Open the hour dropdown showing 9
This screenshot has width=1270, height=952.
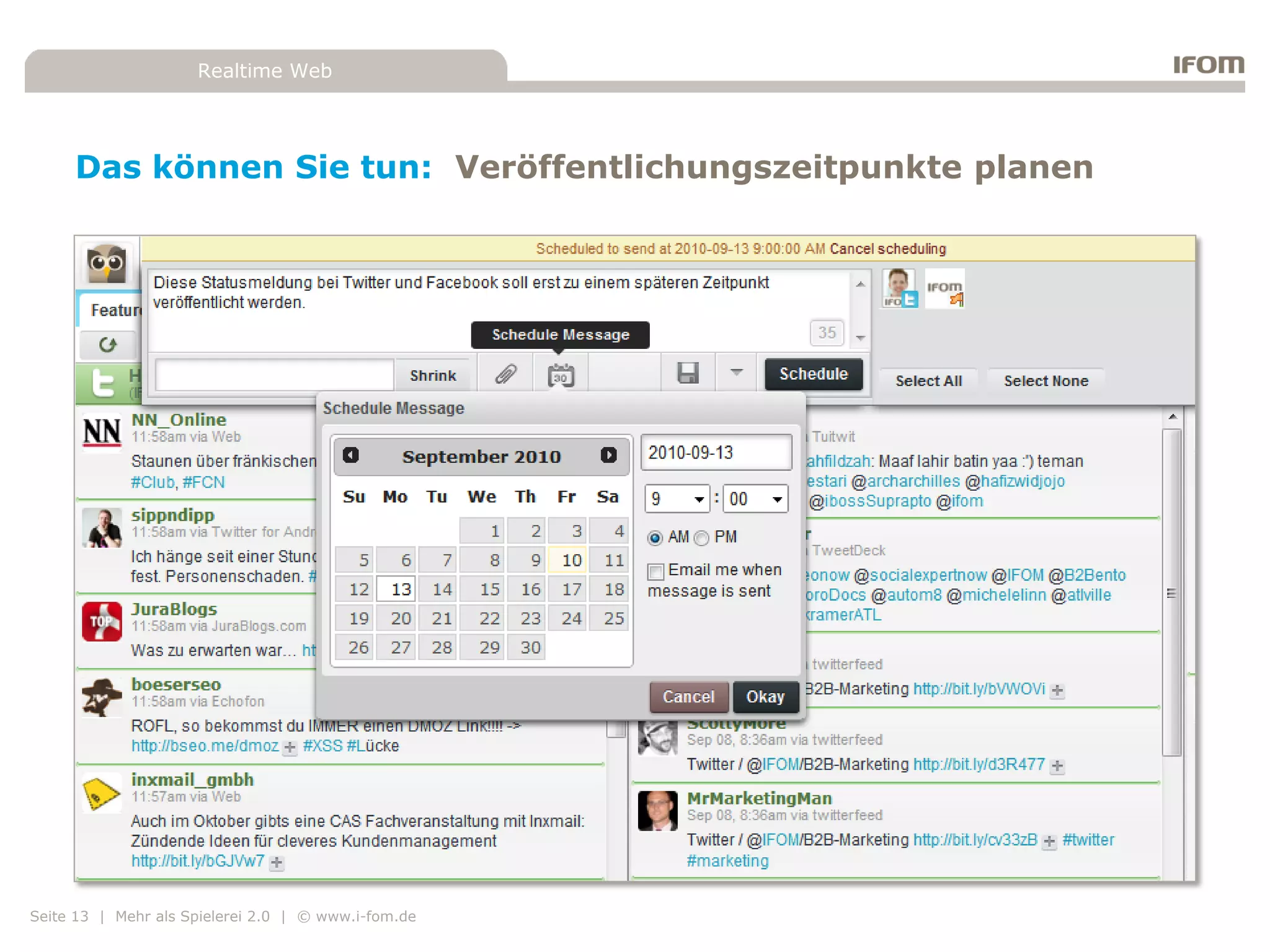point(677,499)
